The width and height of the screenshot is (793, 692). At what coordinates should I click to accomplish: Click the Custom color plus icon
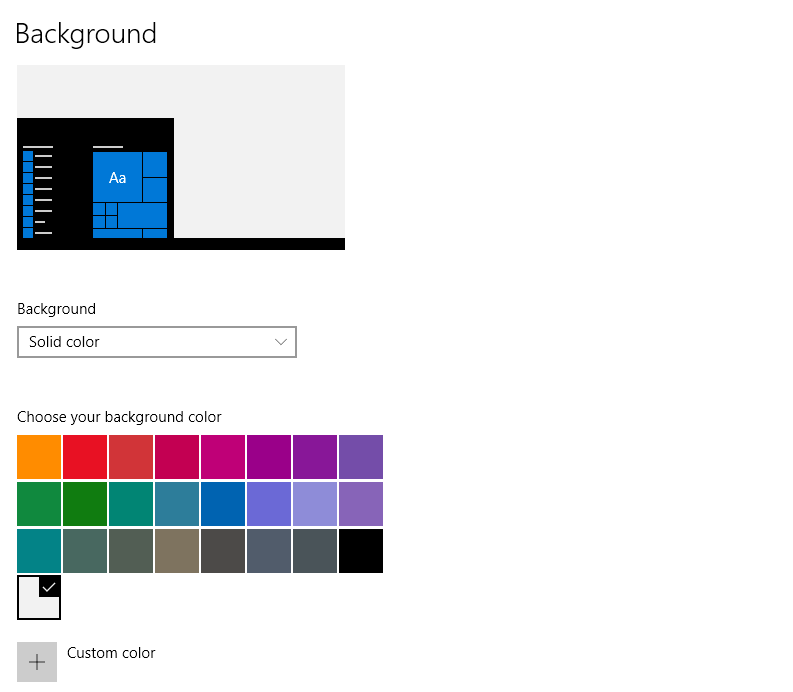coord(37,662)
